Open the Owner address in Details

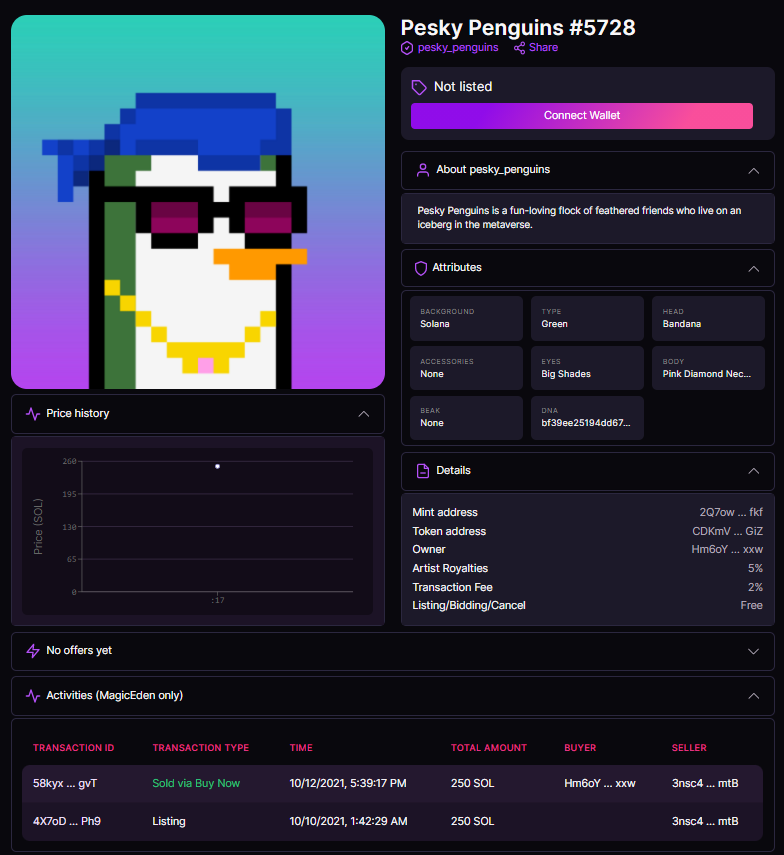(727, 550)
